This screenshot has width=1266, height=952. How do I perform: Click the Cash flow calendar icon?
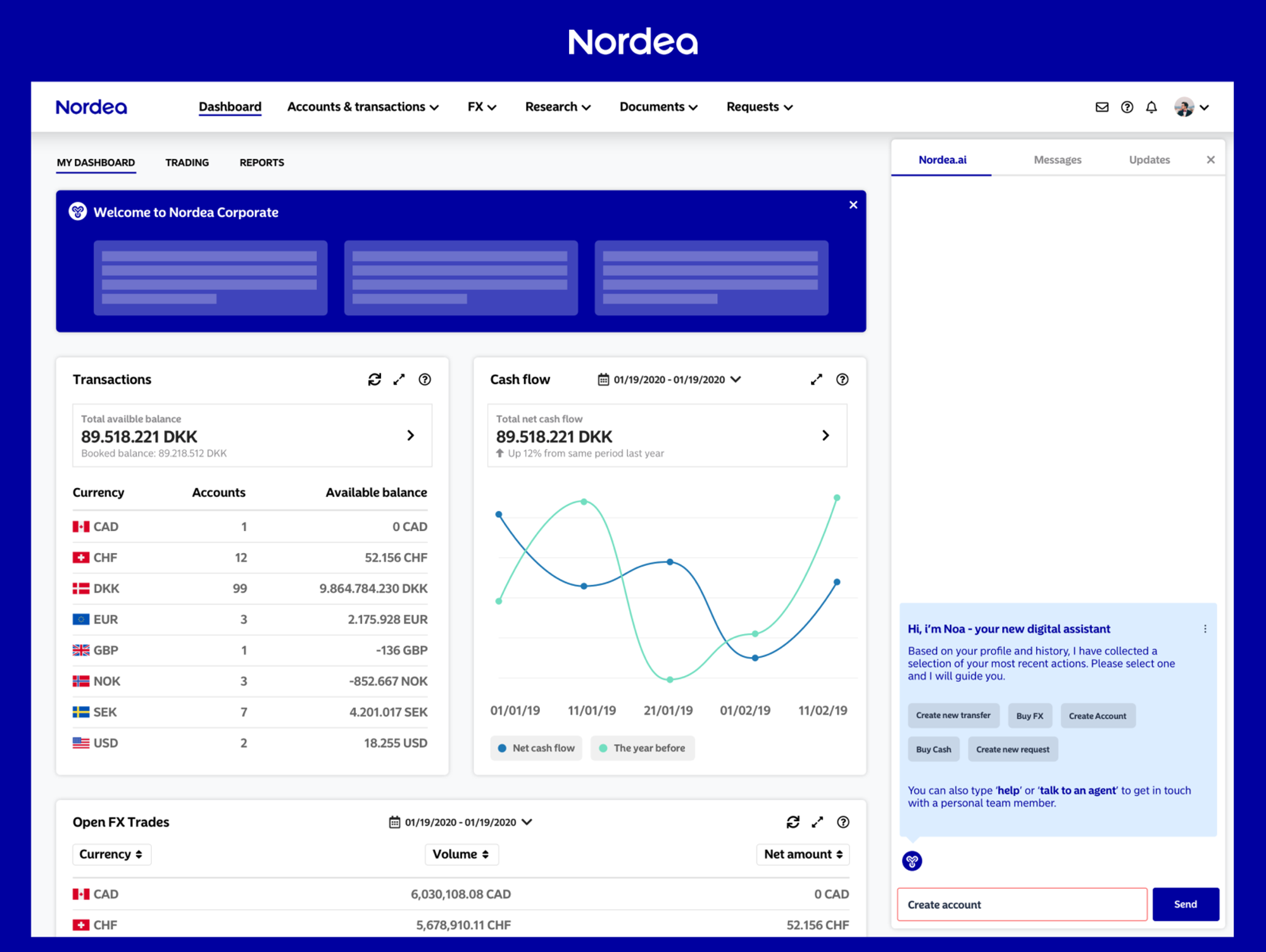[603, 379]
